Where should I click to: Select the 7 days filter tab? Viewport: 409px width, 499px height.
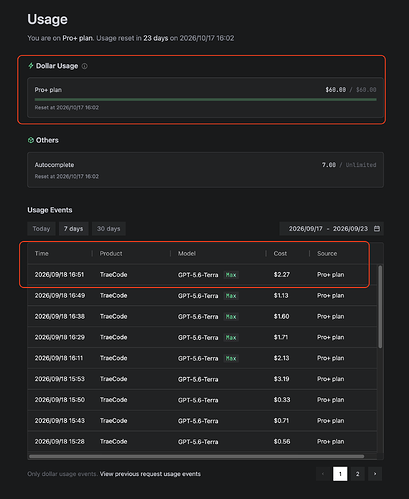coord(73,229)
